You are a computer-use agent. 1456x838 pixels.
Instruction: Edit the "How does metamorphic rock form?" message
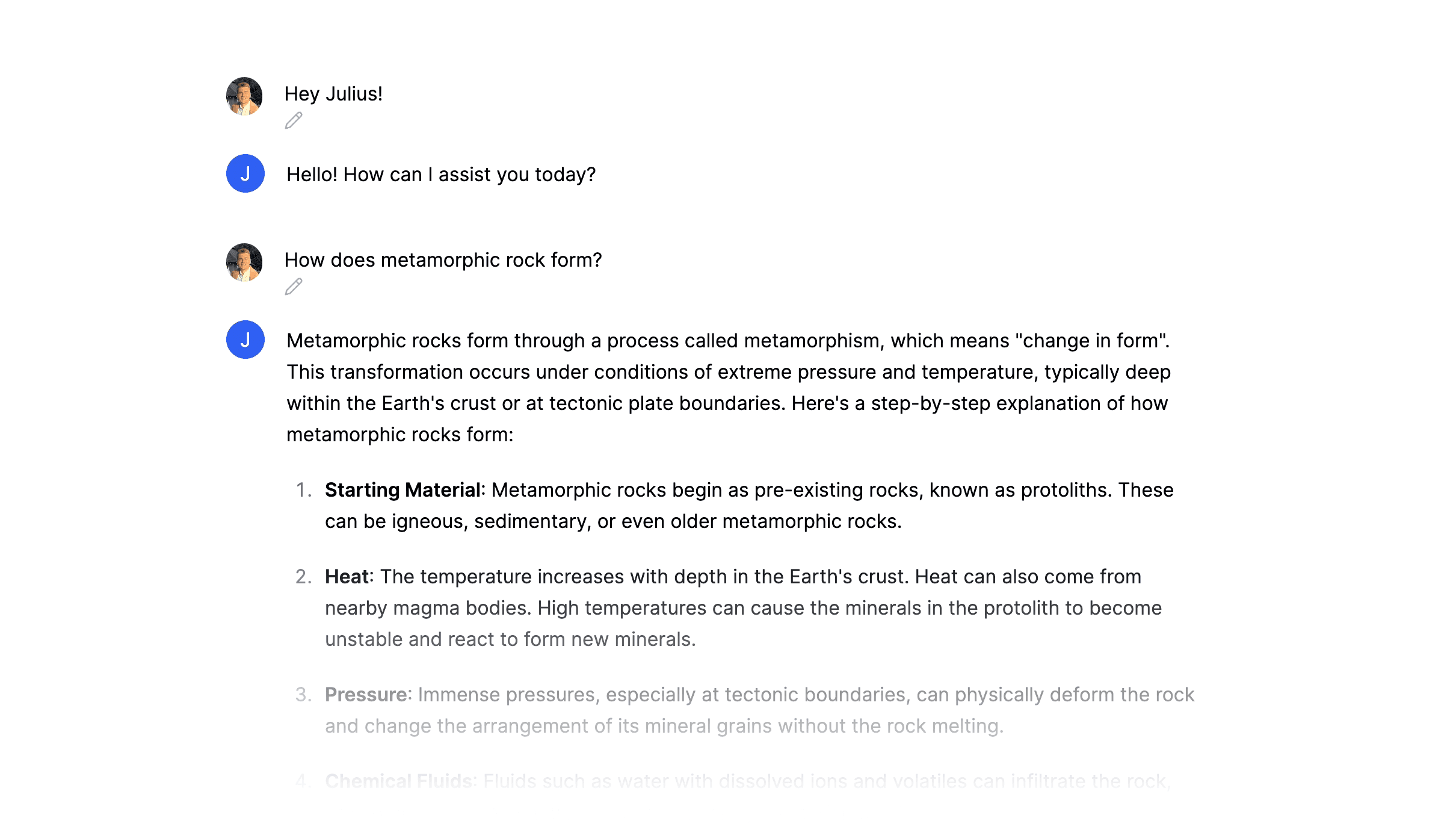coord(294,287)
